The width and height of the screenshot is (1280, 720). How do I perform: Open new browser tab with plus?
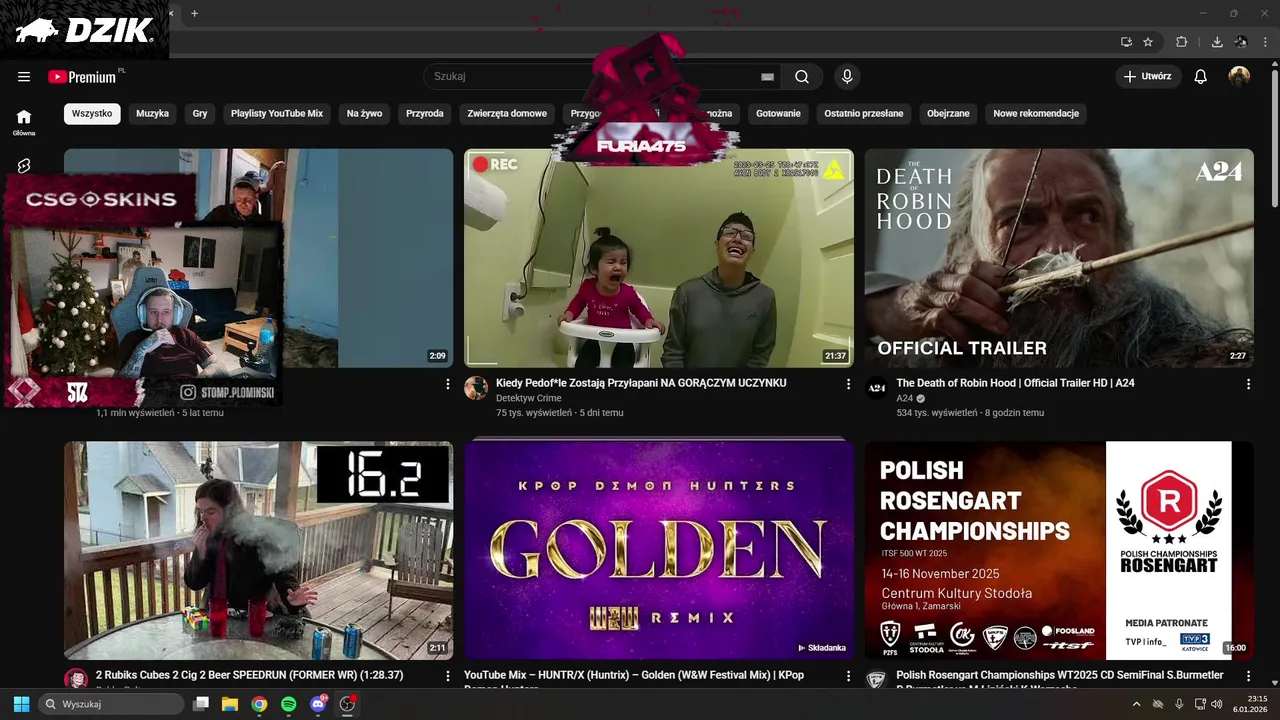[194, 13]
